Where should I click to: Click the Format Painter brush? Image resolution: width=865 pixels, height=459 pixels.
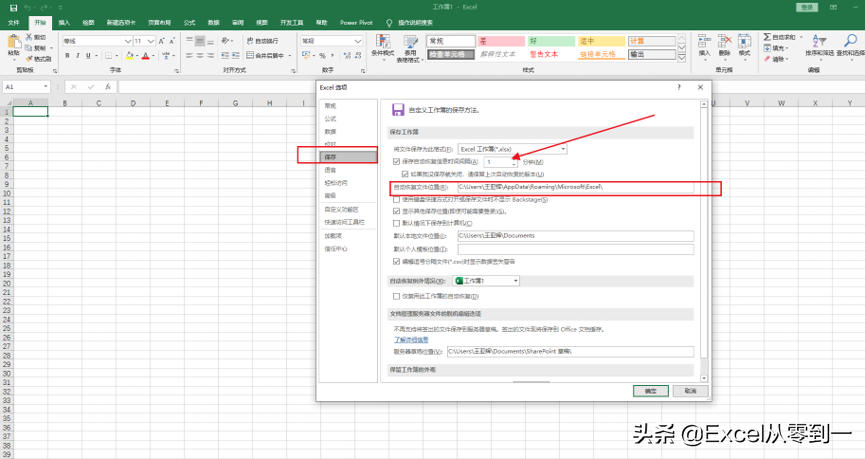pos(29,58)
